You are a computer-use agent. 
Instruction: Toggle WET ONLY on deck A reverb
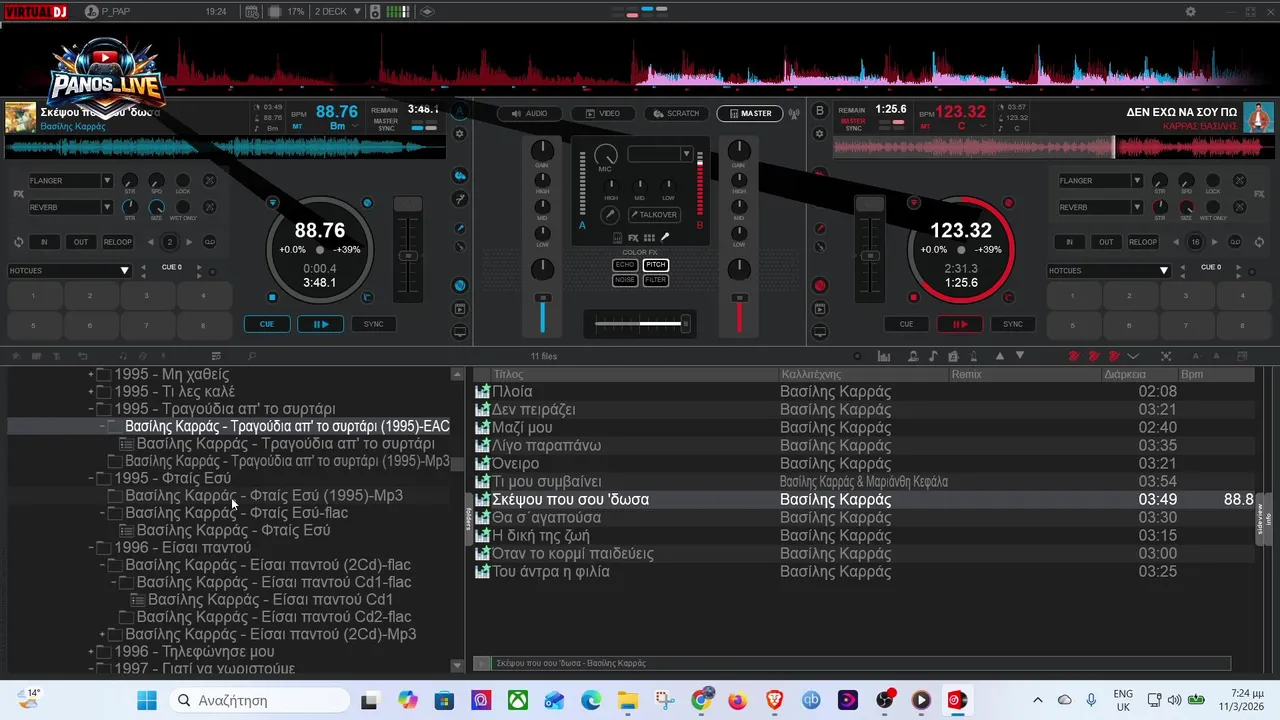click(183, 207)
